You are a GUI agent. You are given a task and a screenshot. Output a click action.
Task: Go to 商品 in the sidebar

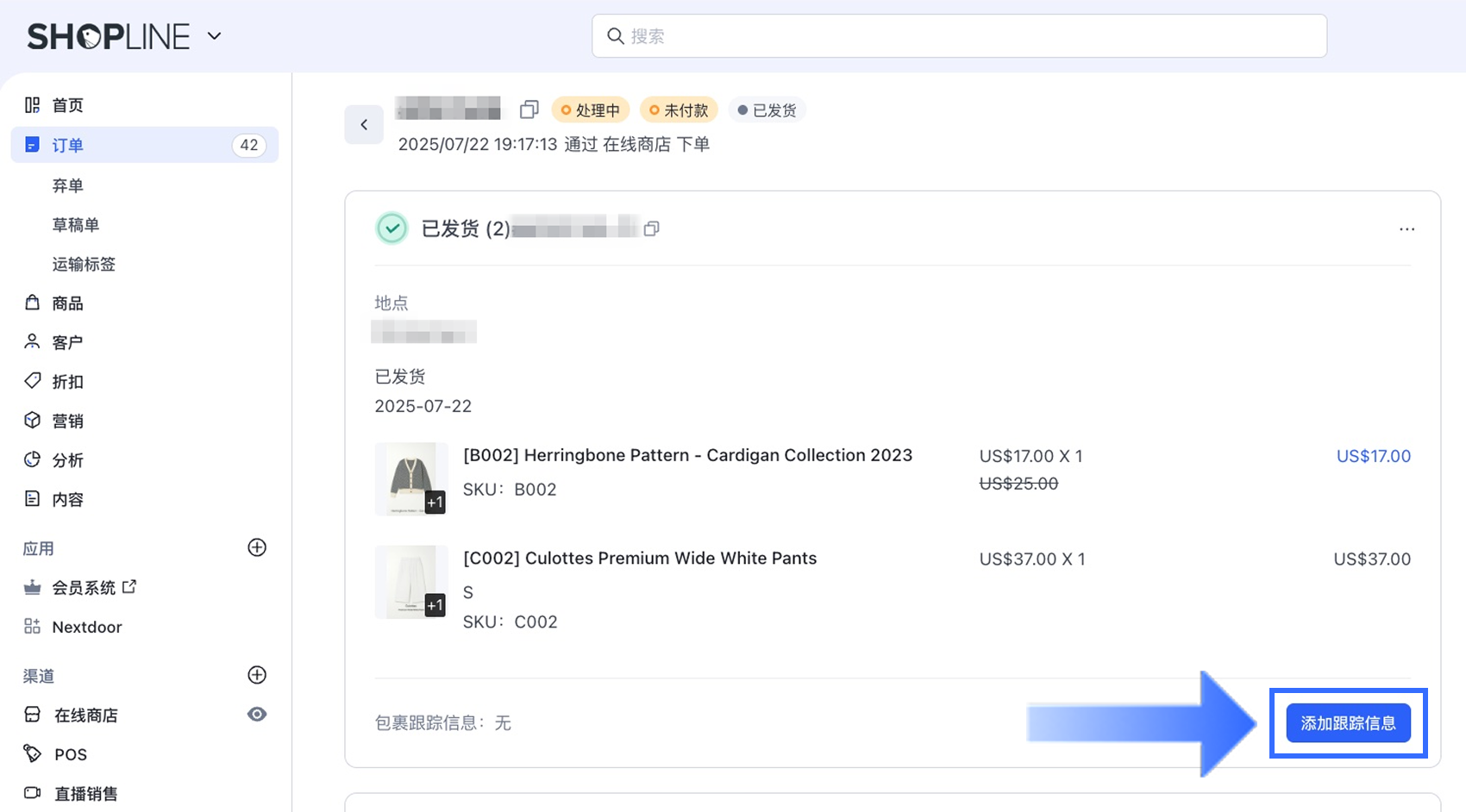[x=68, y=303]
